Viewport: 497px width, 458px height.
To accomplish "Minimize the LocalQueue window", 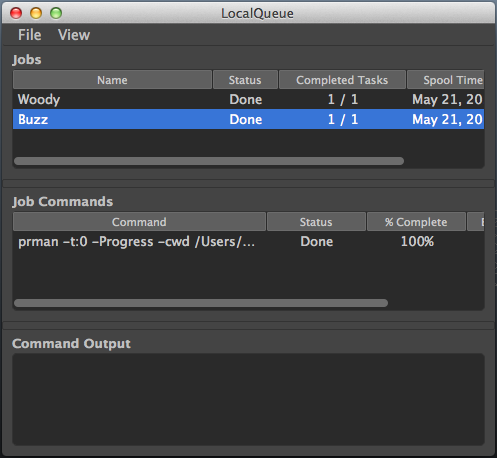I will coord(36,13).
